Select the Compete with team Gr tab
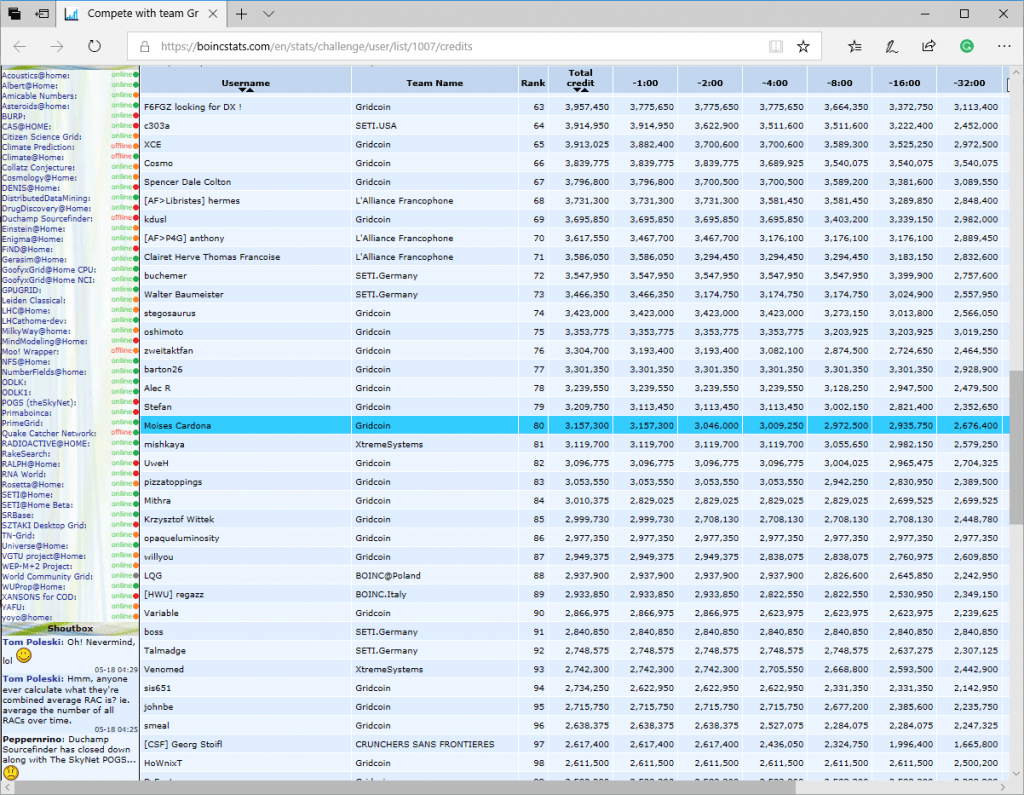The image size is (1024, 795). [141, 14]
